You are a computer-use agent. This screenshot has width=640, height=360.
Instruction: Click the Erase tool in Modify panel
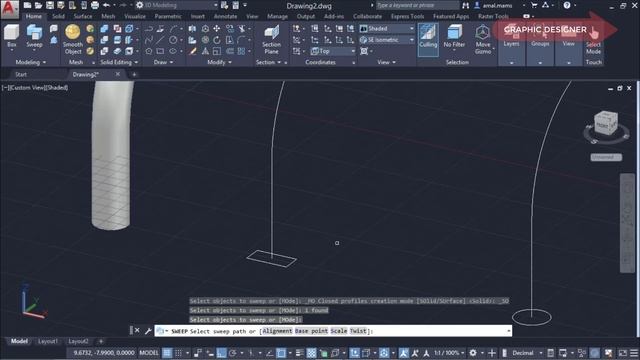(x=193, y=51)
